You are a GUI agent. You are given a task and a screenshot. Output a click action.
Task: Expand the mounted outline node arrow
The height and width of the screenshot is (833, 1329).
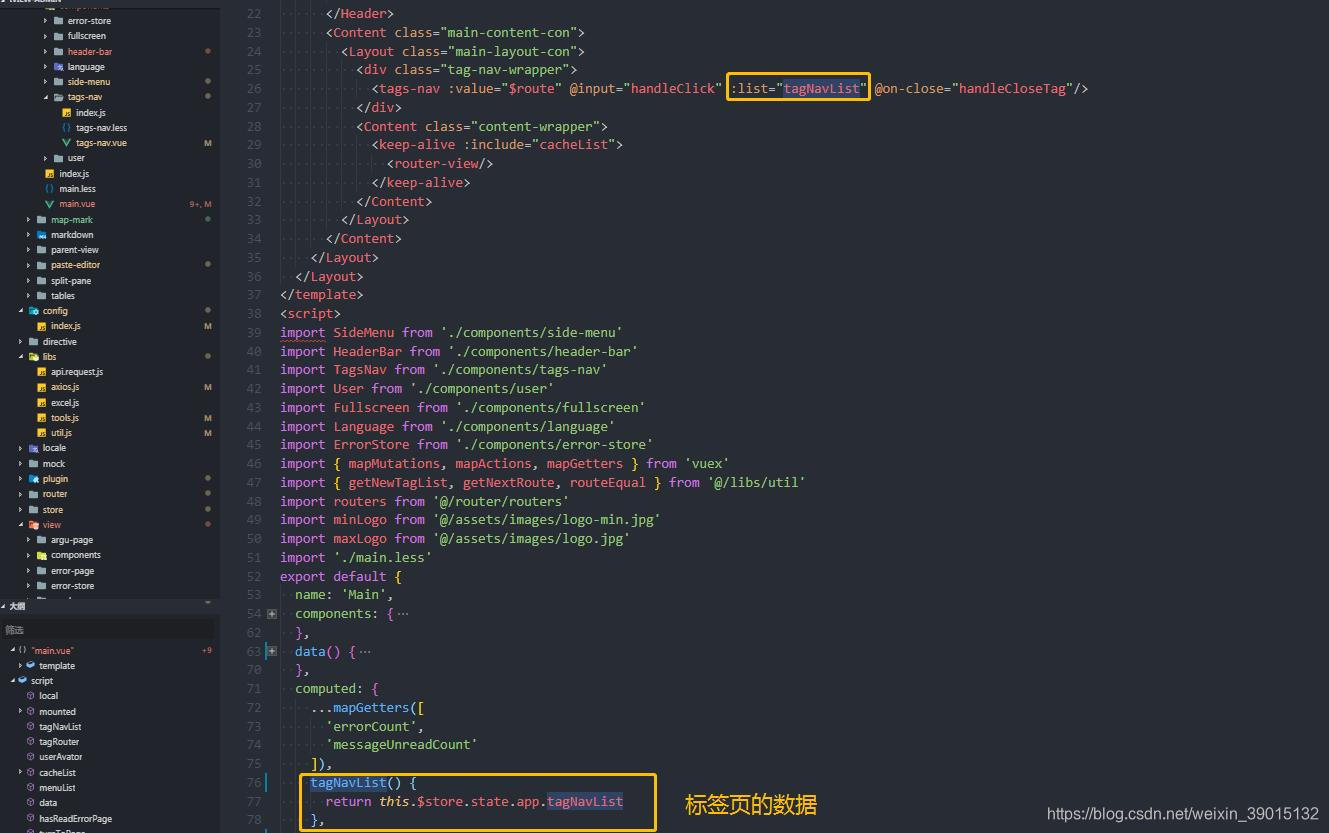coord(20,712)
